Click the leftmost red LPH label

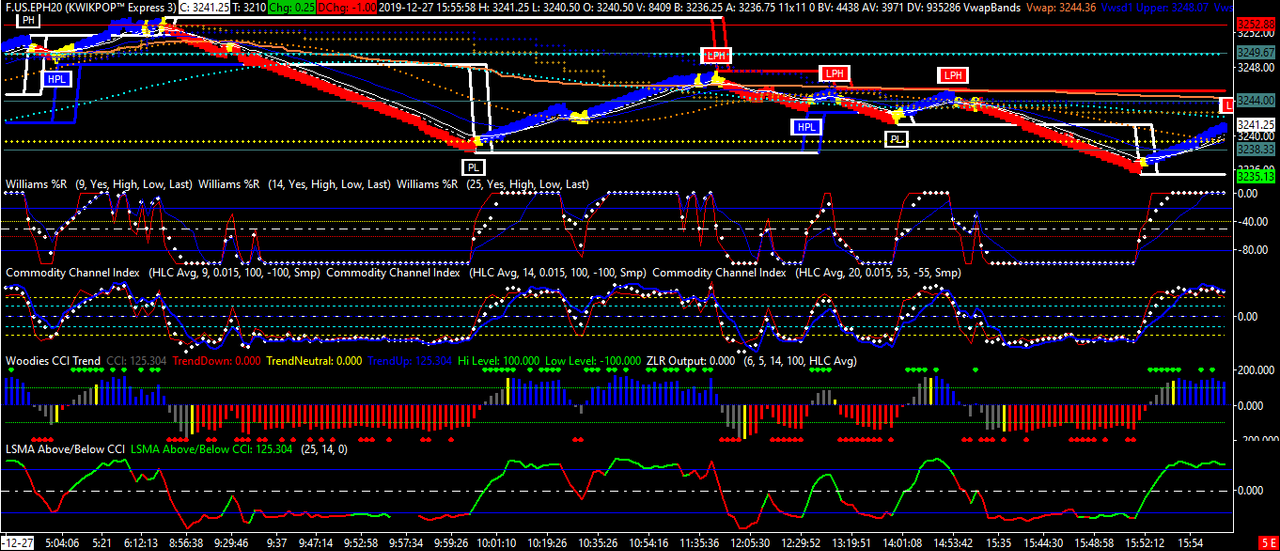click(717, 56)
